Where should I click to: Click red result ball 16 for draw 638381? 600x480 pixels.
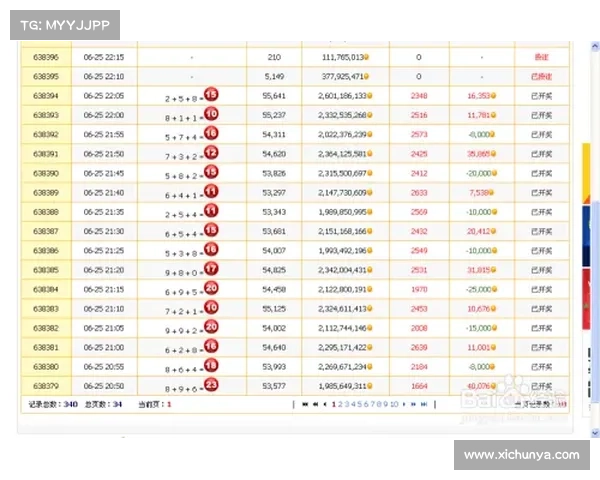click(x=211, y=346)
